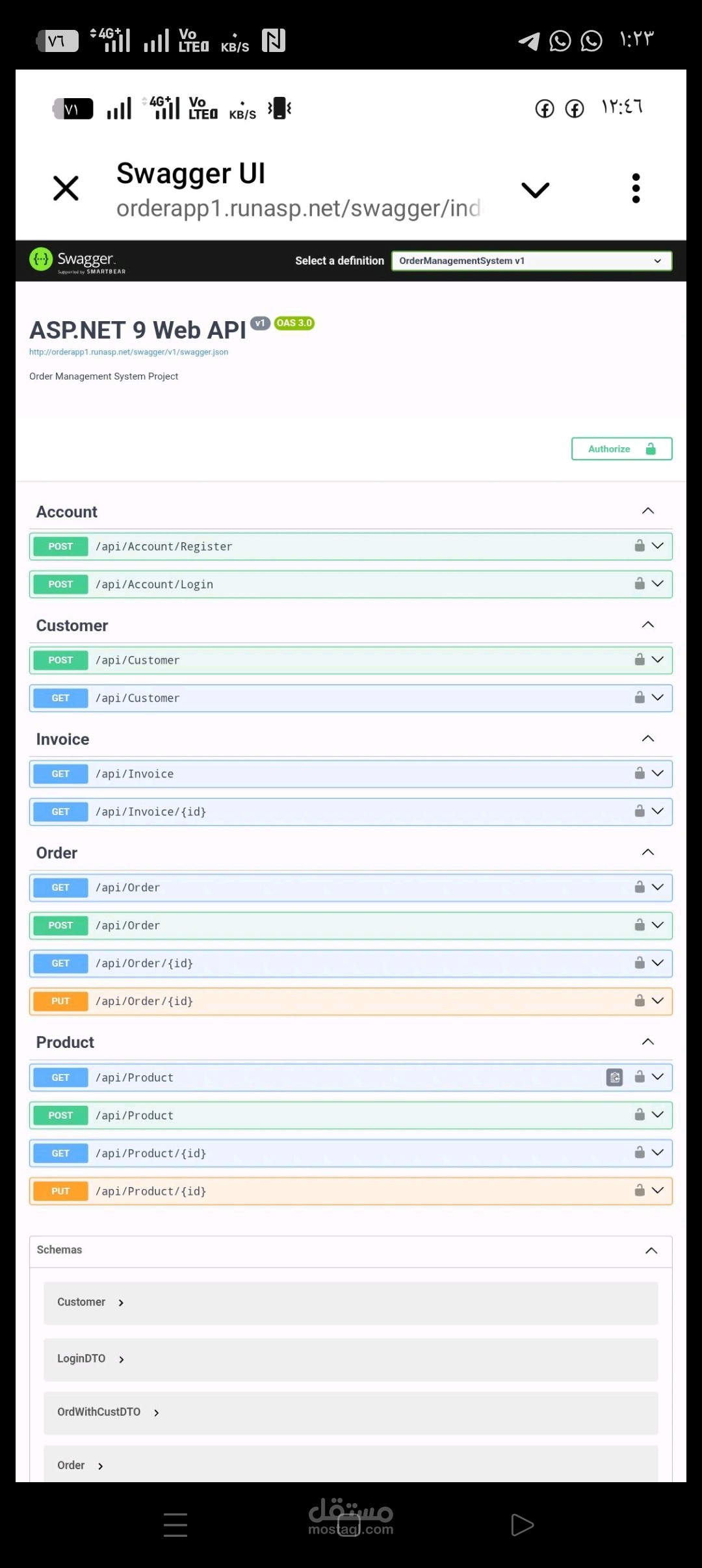Click the lock icon on POST /api/Account/Login
This screenshot has height=1568, width=702.
[640, 584]
